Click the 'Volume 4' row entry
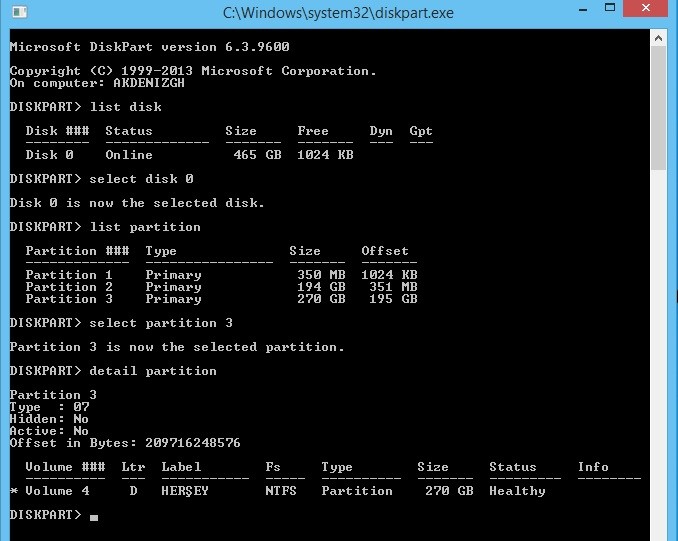 pyautogui.click(x=57, y=491)
